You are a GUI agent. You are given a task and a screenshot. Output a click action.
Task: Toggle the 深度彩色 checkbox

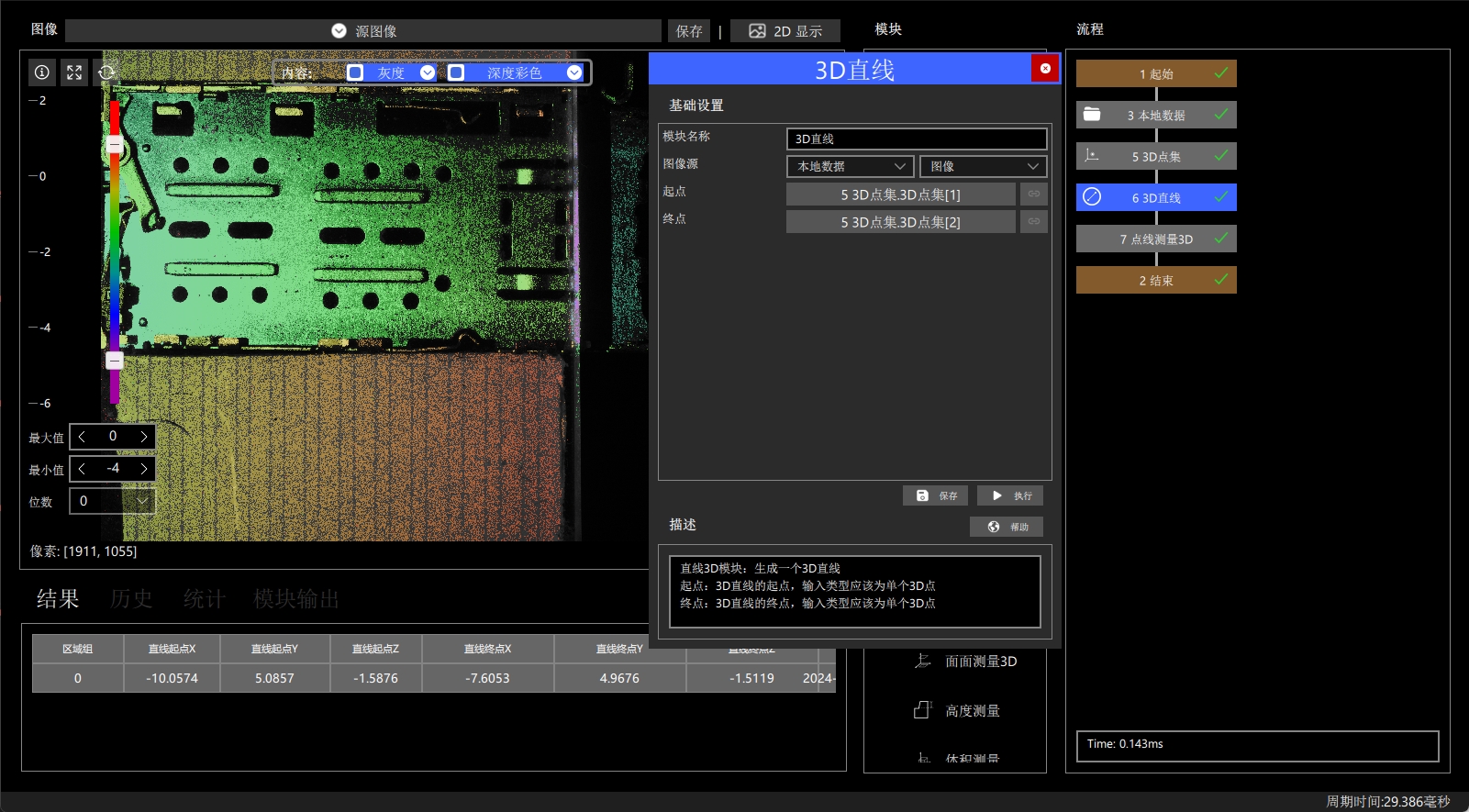point(456,72)
